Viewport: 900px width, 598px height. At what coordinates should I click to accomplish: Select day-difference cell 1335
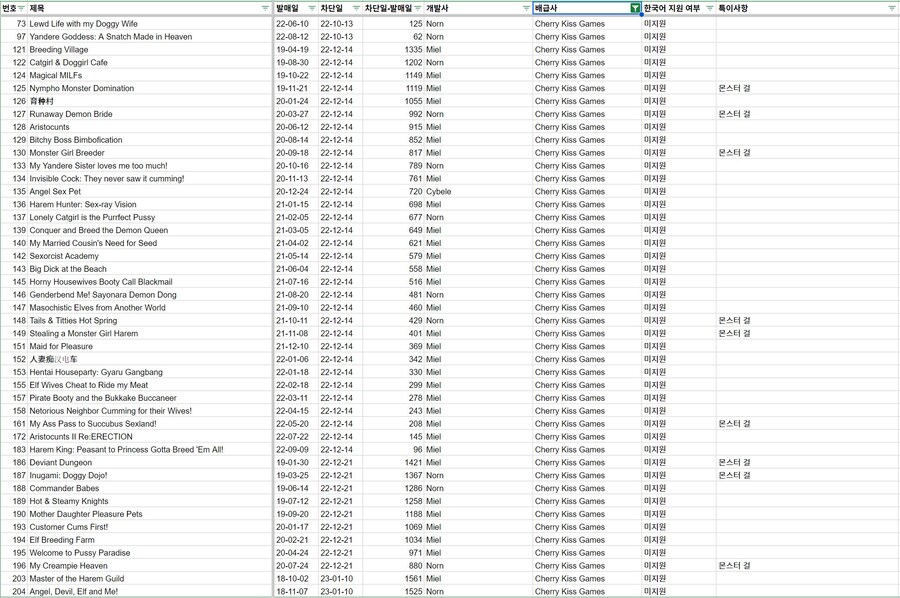[413, 49]
